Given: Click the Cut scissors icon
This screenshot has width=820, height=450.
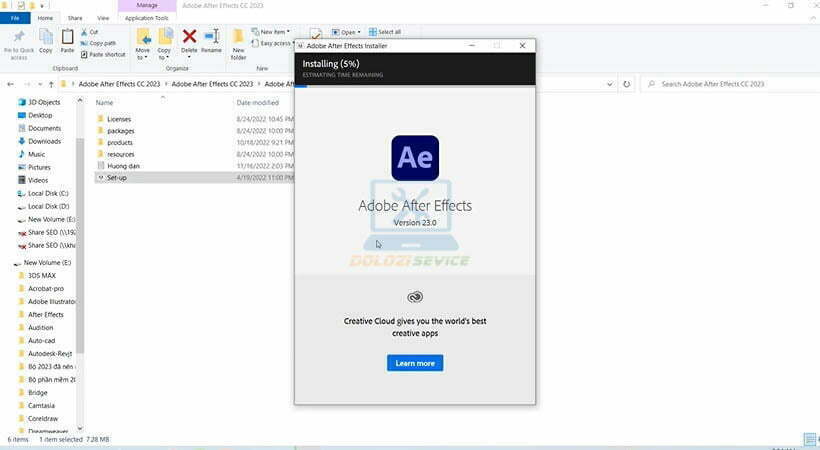Looking at the screenshot, I should [x=83, y=32].
